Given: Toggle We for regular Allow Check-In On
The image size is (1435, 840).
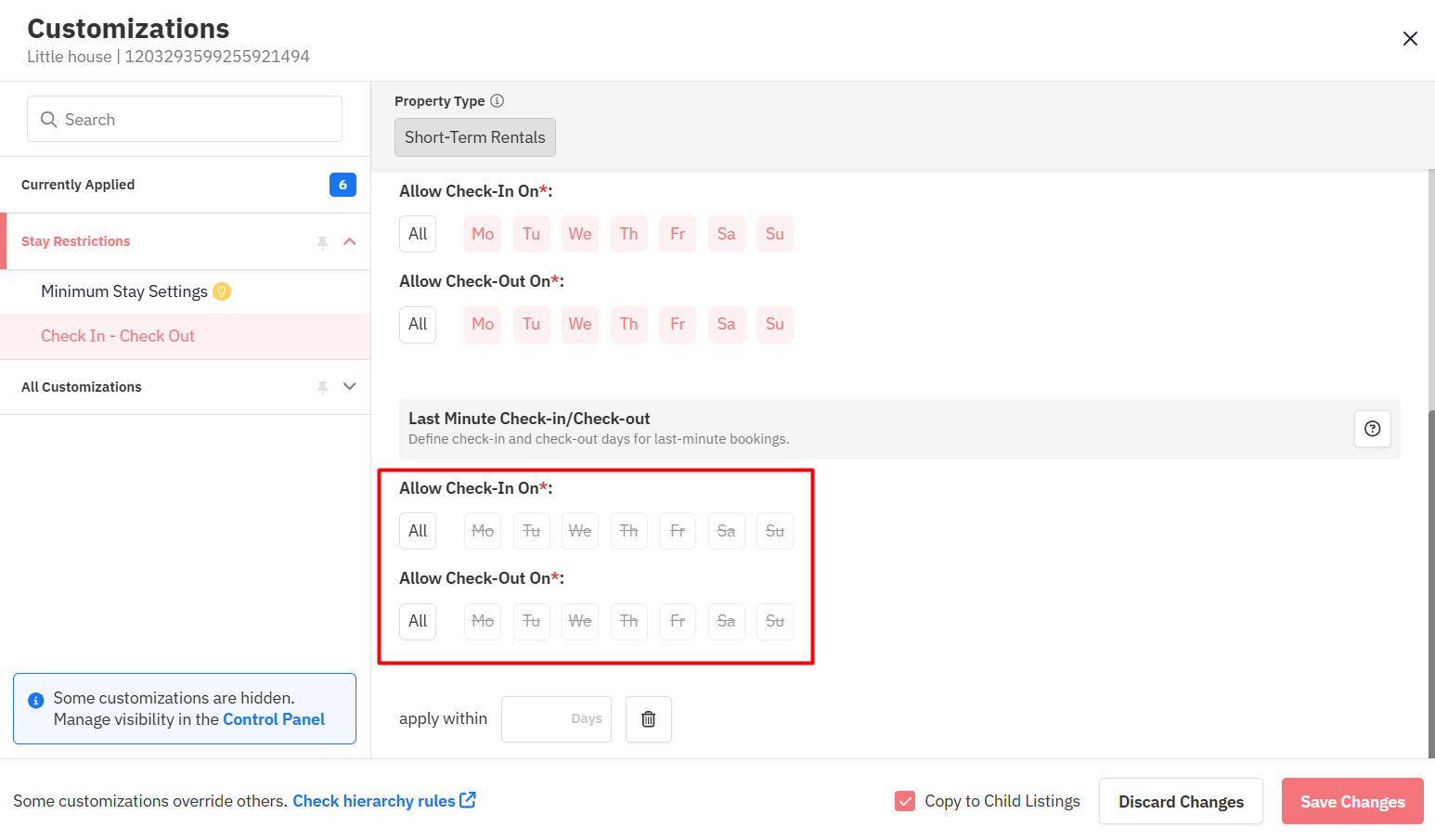Looking at the screenshot, I should pos(580,234).
